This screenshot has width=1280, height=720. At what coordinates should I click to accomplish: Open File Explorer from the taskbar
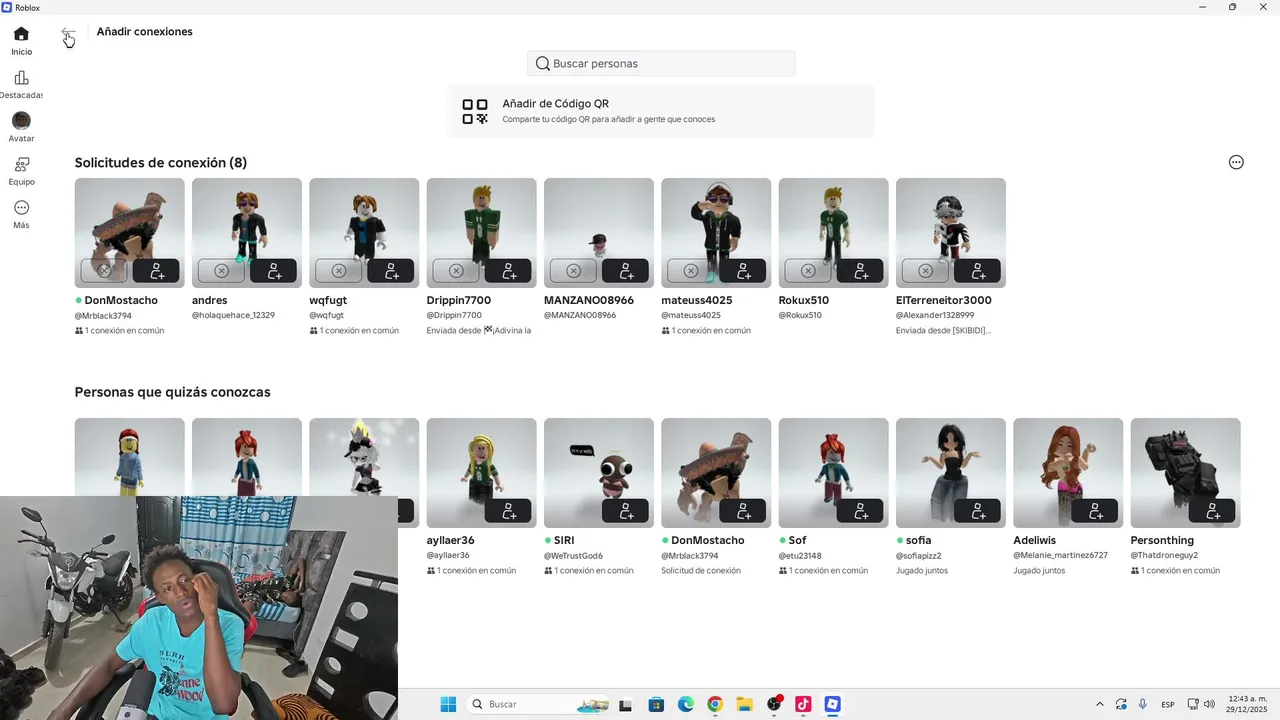click(744, 704)
